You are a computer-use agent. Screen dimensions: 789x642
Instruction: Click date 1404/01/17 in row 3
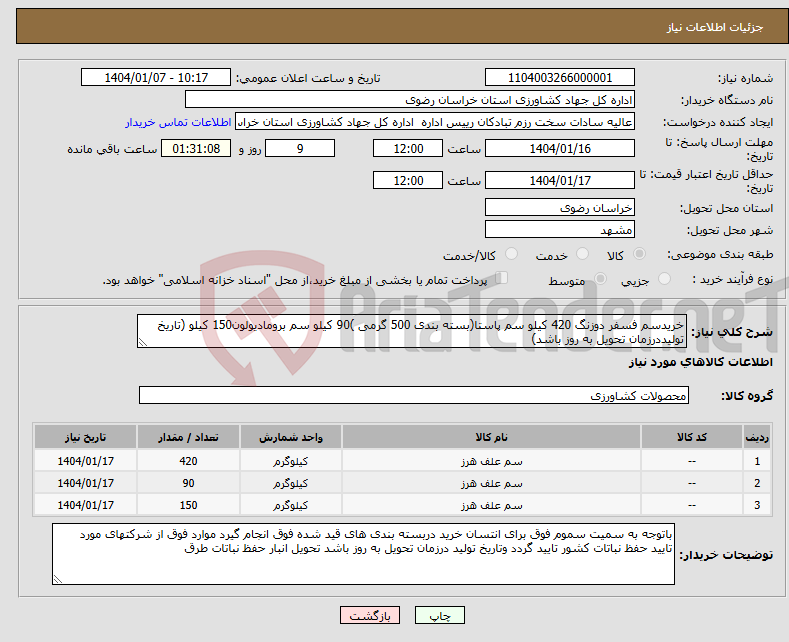86,506
